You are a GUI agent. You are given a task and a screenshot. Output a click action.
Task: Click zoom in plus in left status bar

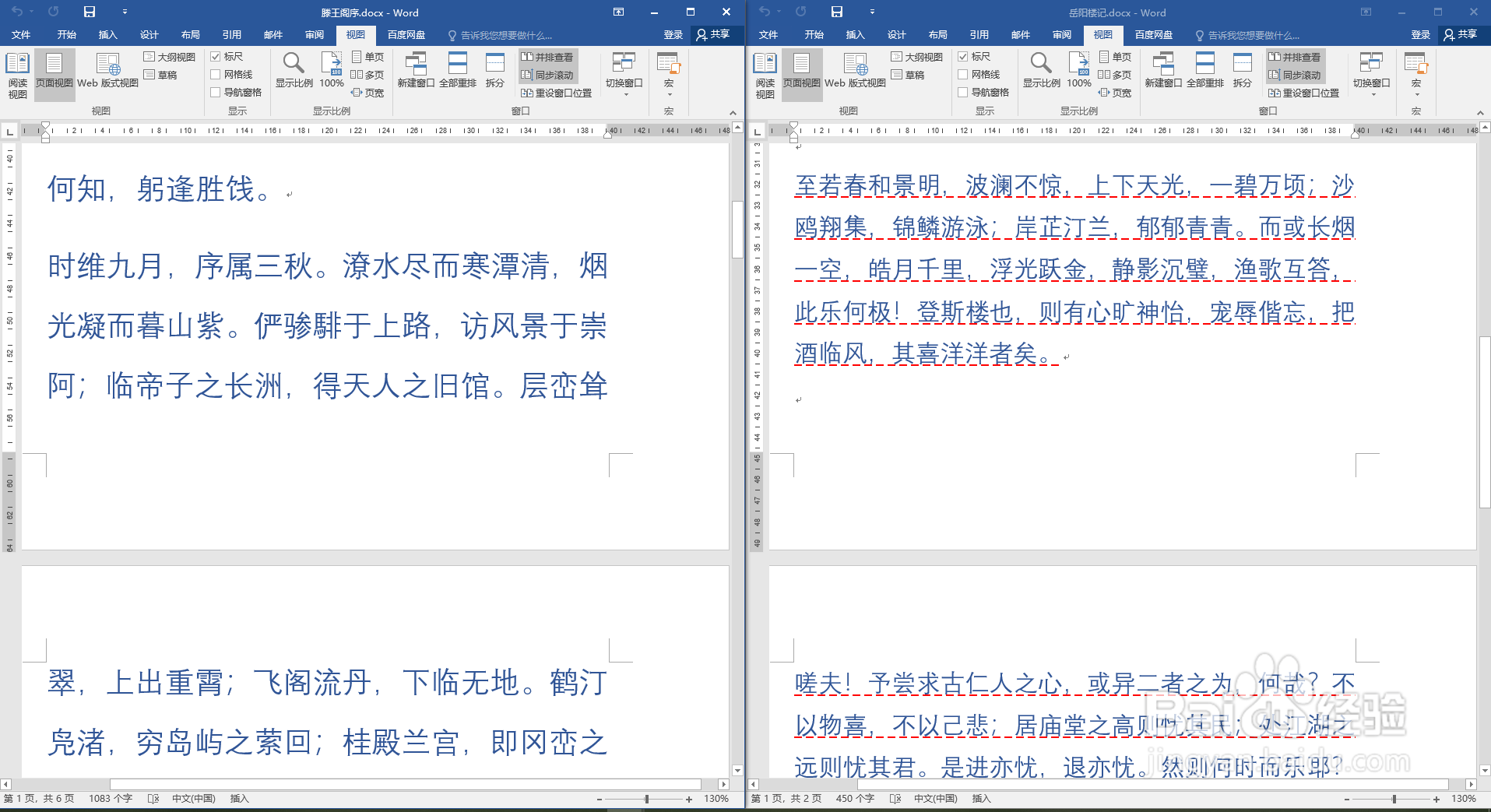pyautogui.click(x=689, y=799)
